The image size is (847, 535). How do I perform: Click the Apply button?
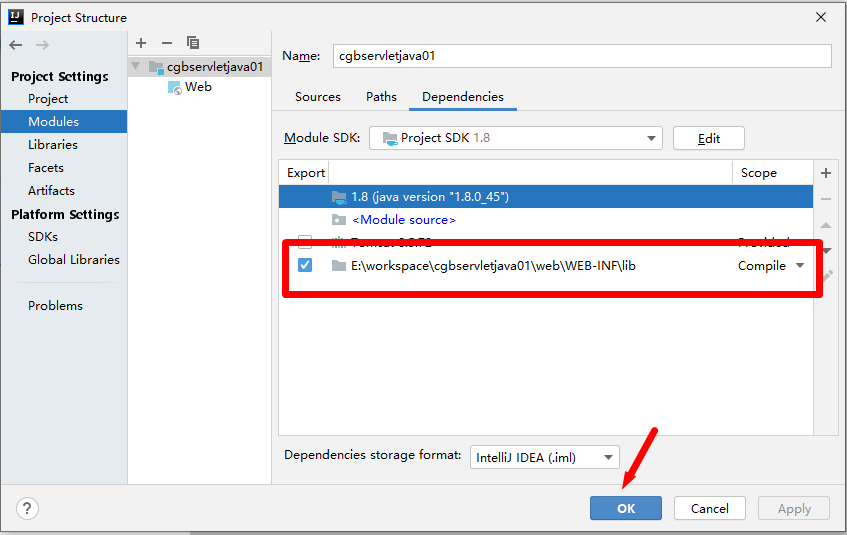794,509
